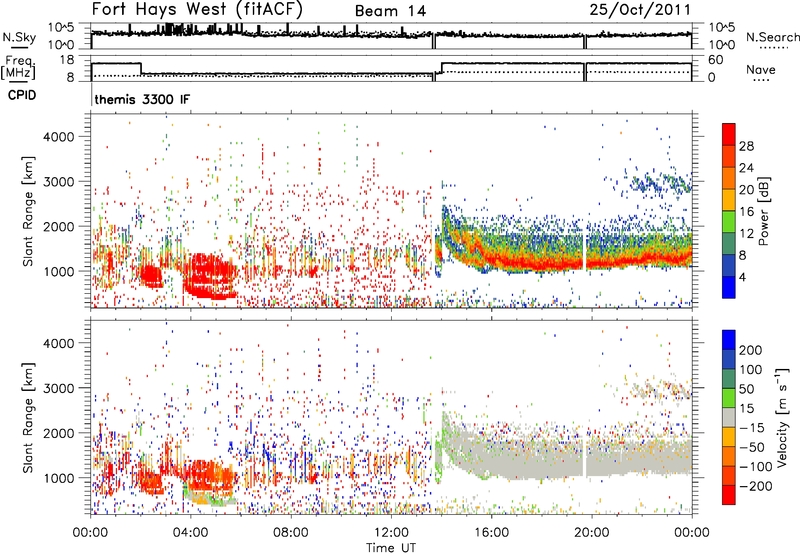Click the 'Beam 14' label

click(x=390, y=11)
